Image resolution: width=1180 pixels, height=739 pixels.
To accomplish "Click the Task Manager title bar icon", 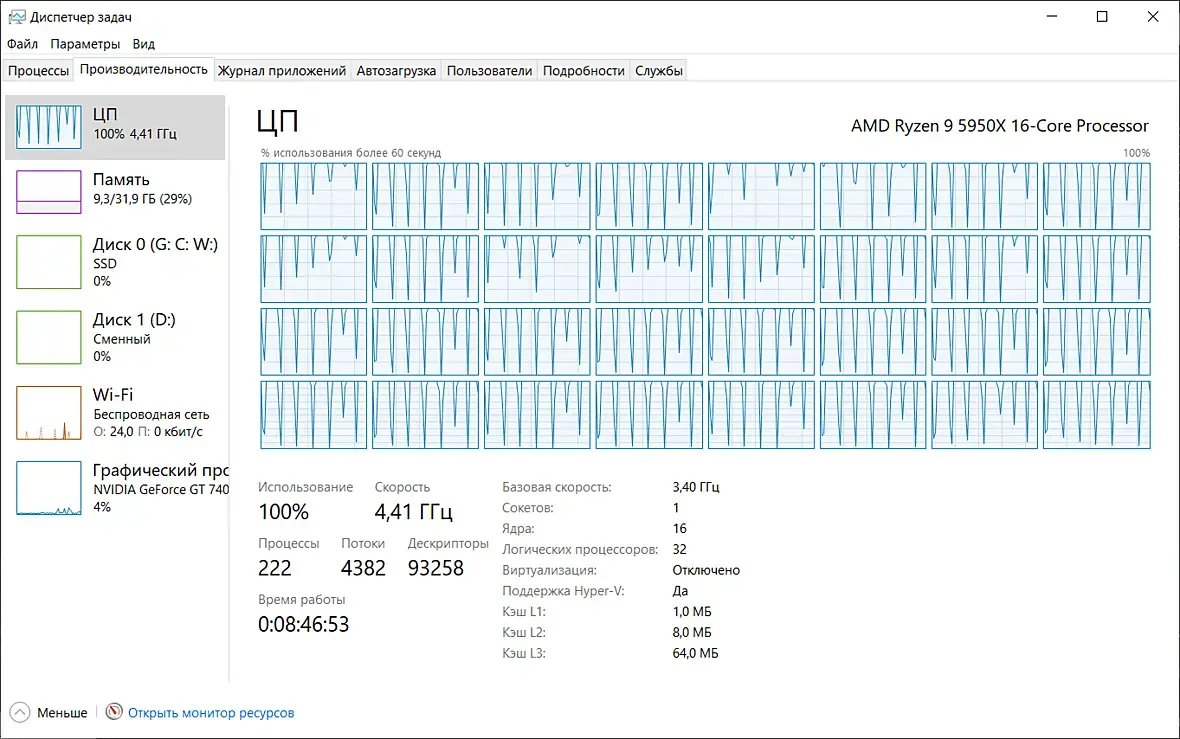I will [x=16, y=17].
